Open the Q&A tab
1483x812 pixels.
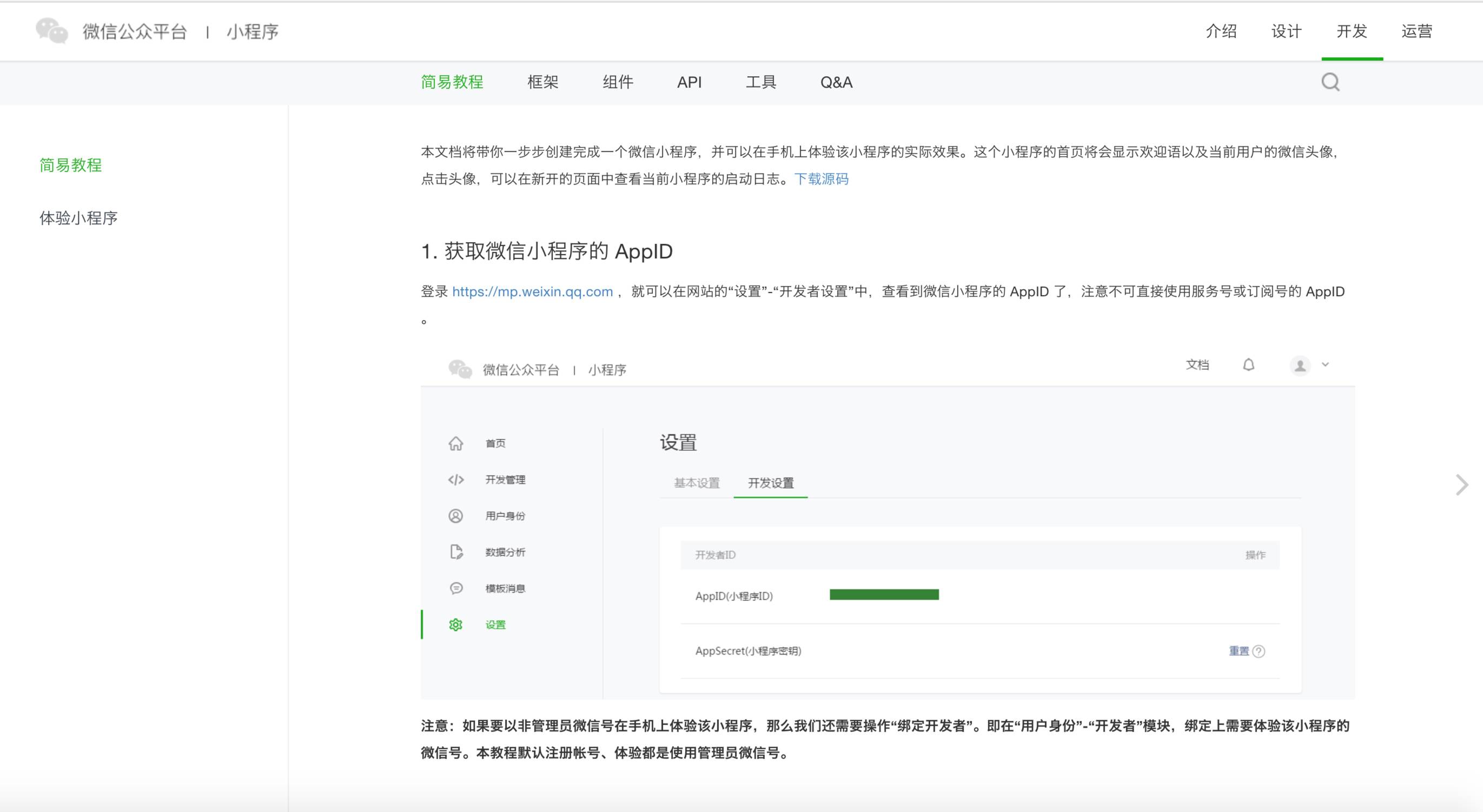(x=836, y=82)
